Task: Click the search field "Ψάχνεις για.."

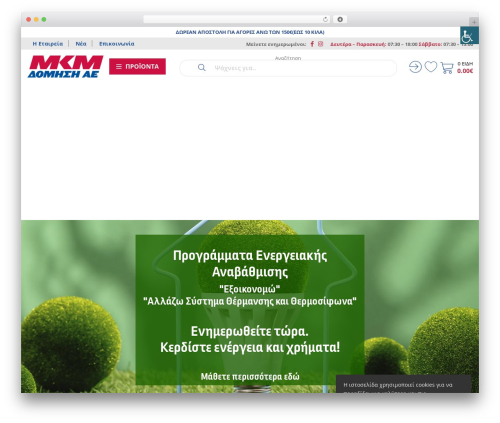Action: [288, 68]
